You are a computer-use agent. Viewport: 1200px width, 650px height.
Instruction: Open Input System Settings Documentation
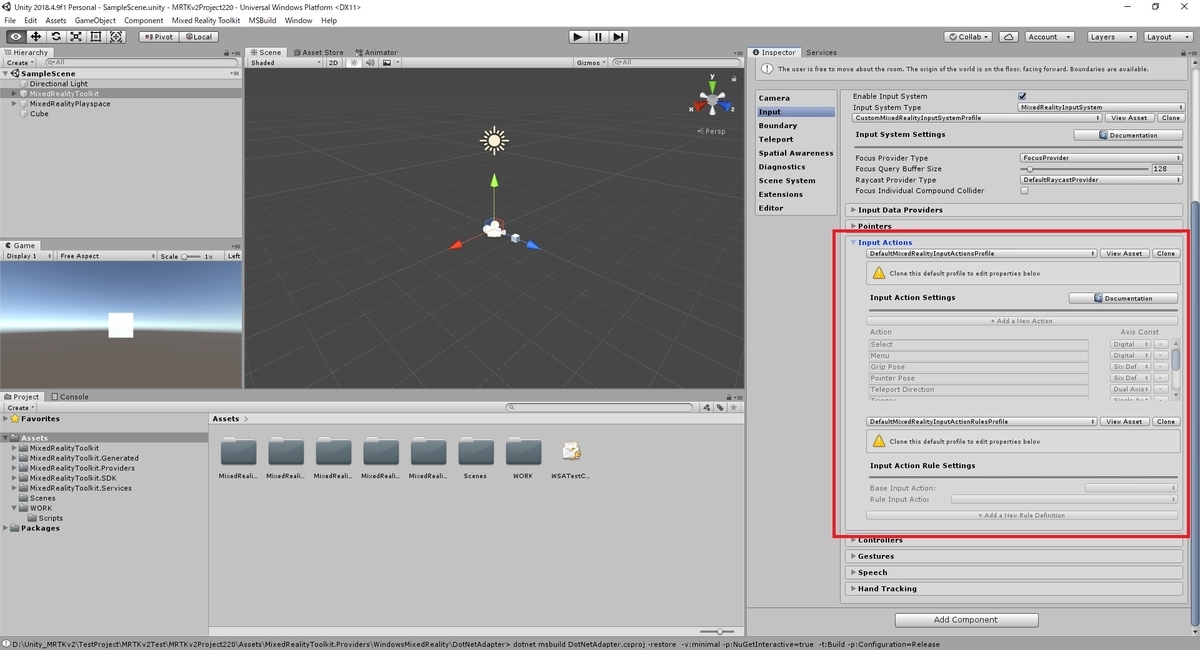click(x=1128, y=134)
